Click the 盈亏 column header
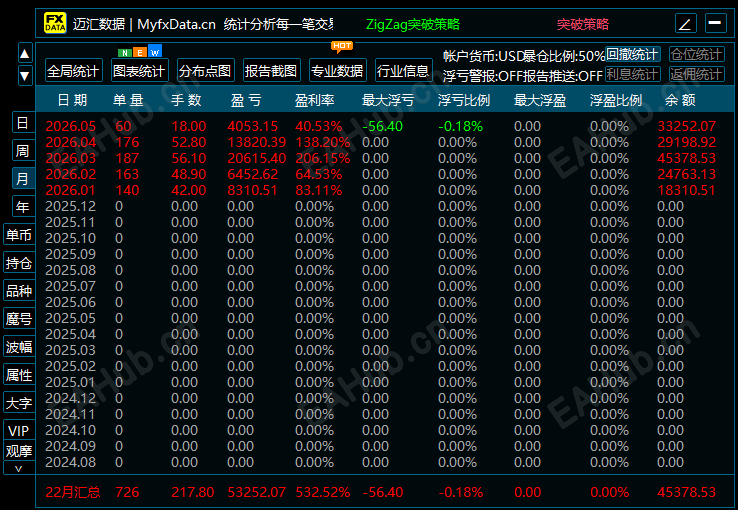 click(x=245, y=100)
